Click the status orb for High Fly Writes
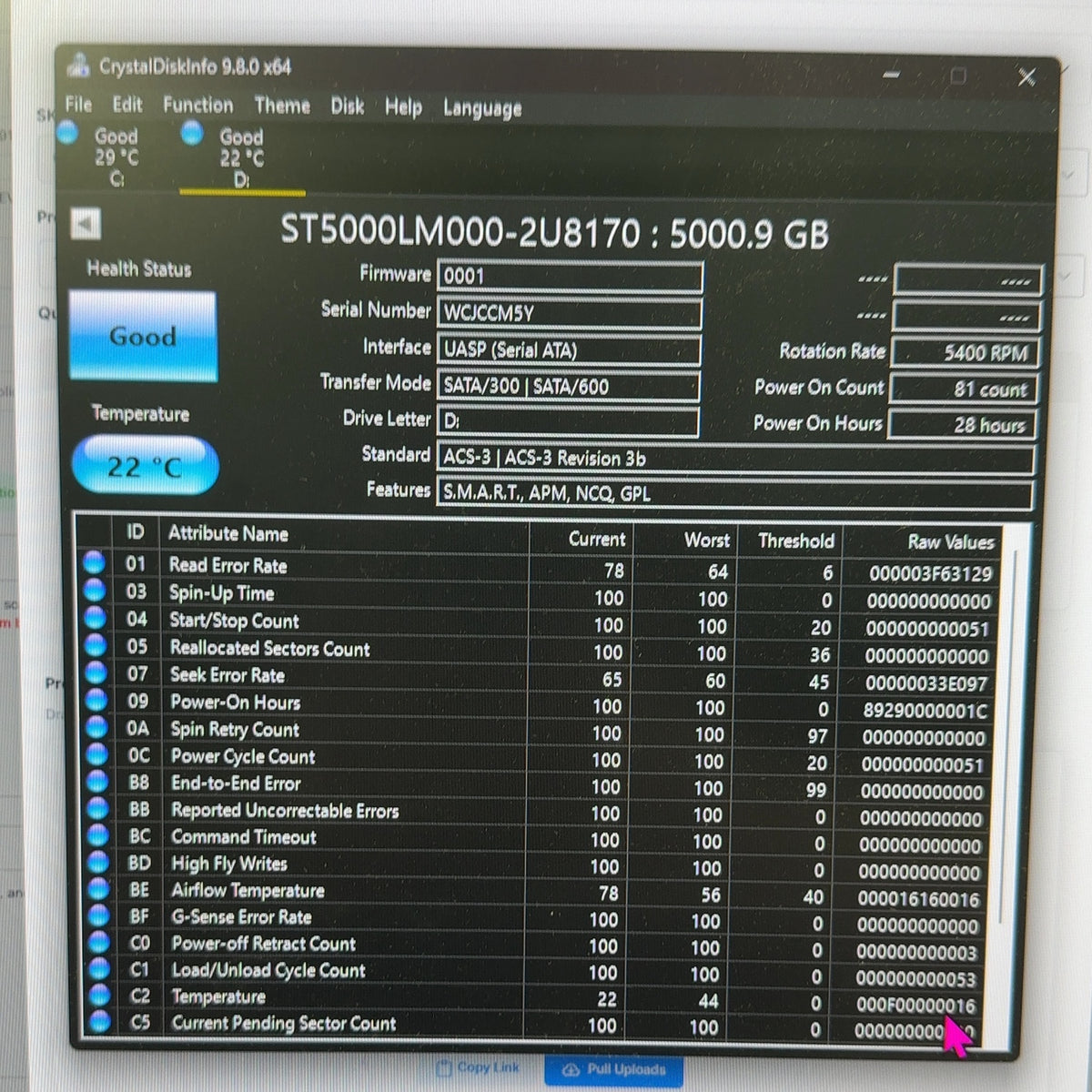 click(x=98, y=862)
